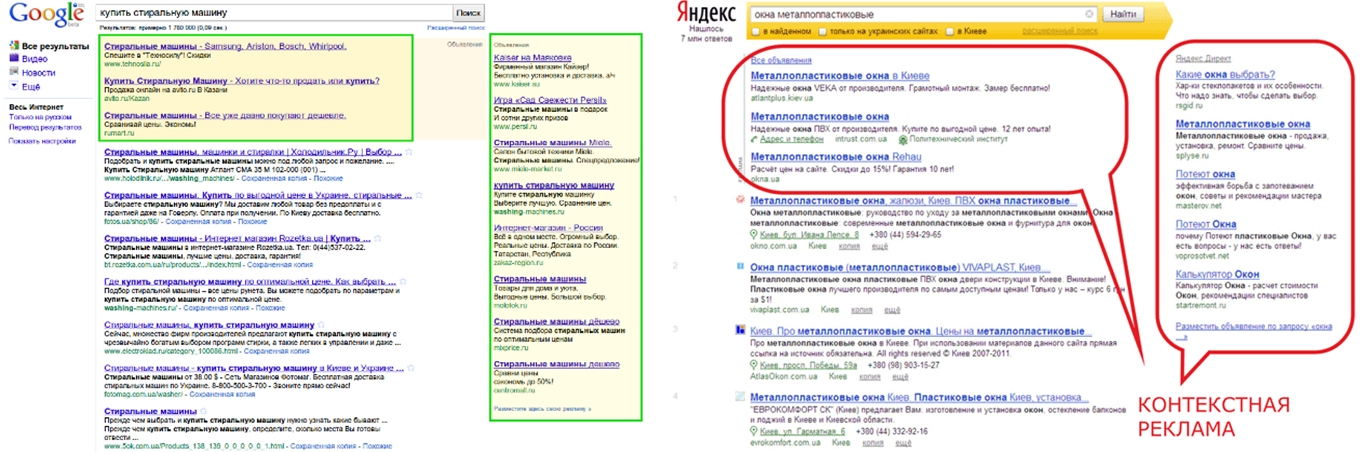The height and width of the screenshot is (452, 1372).
Task: Open копия link for okno.com.ua result
Action: pyautogui.click(x=848, y=246)
